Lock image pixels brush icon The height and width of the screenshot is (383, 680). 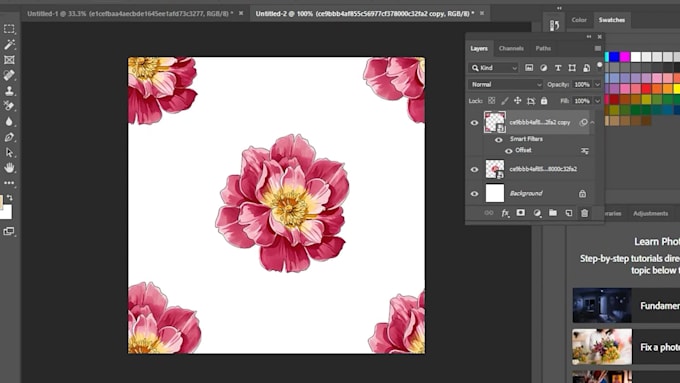pyautogui.click(x=504, y=101)
